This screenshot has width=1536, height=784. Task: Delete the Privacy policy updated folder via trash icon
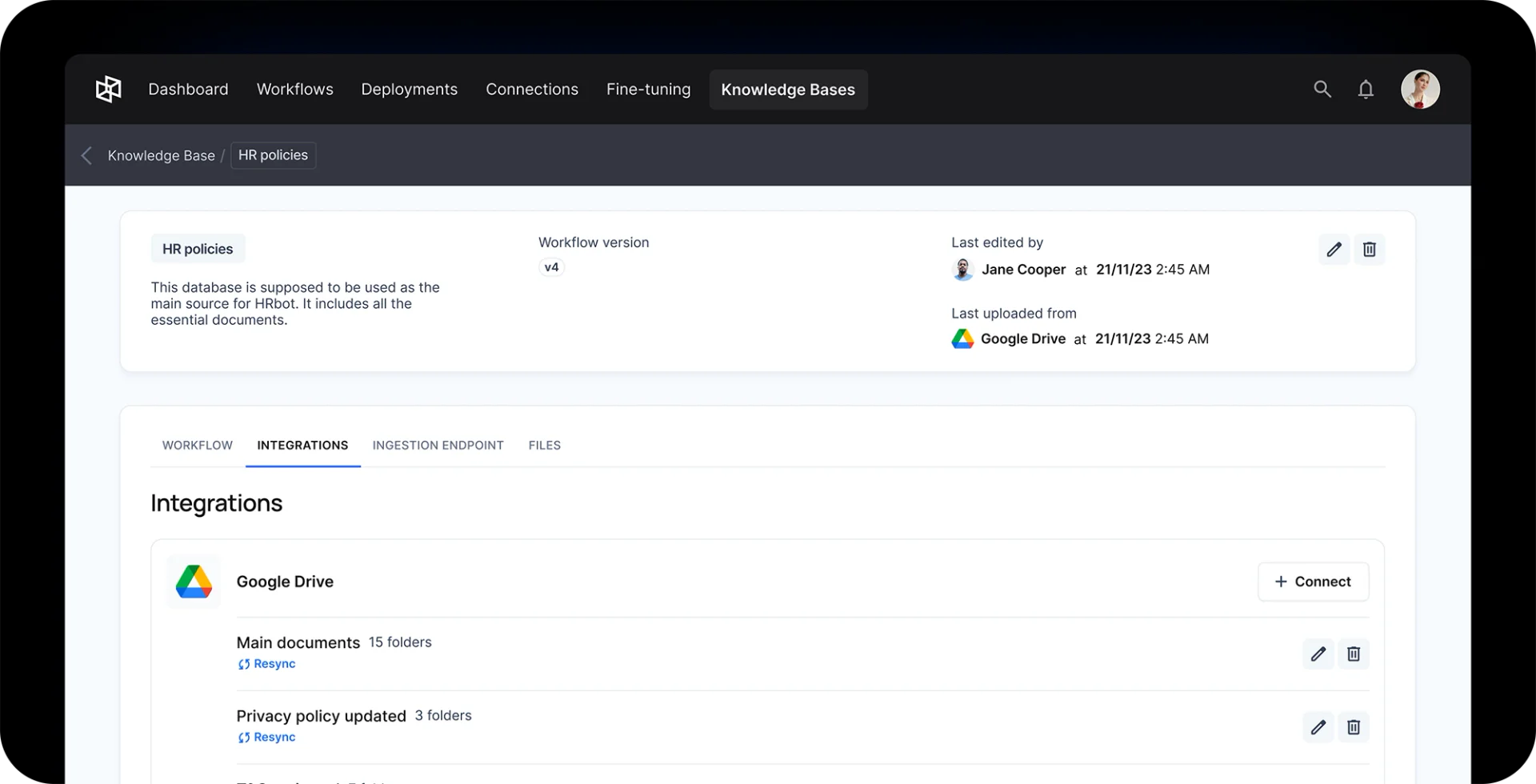pos(1353,727)
